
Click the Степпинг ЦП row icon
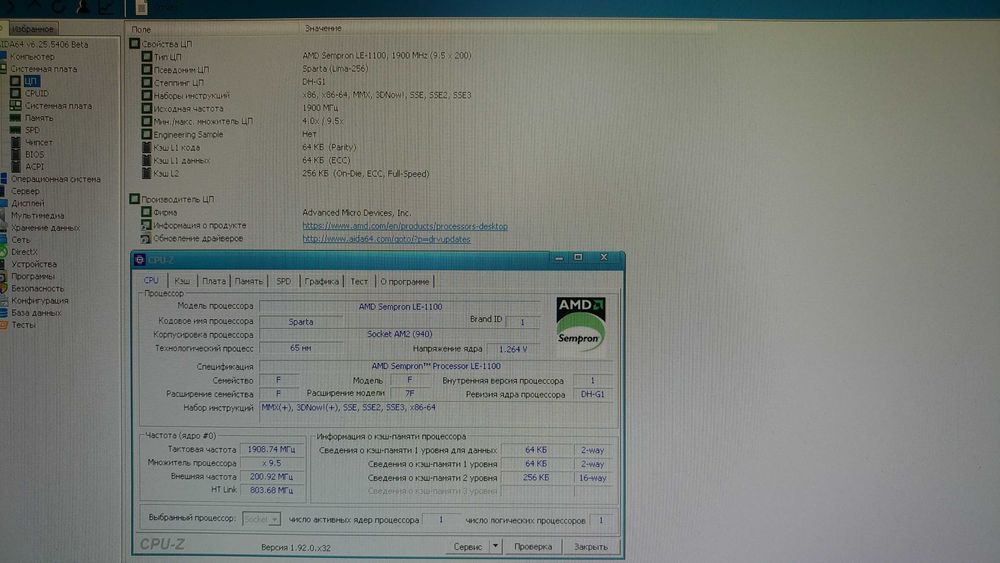coord(147,82)
